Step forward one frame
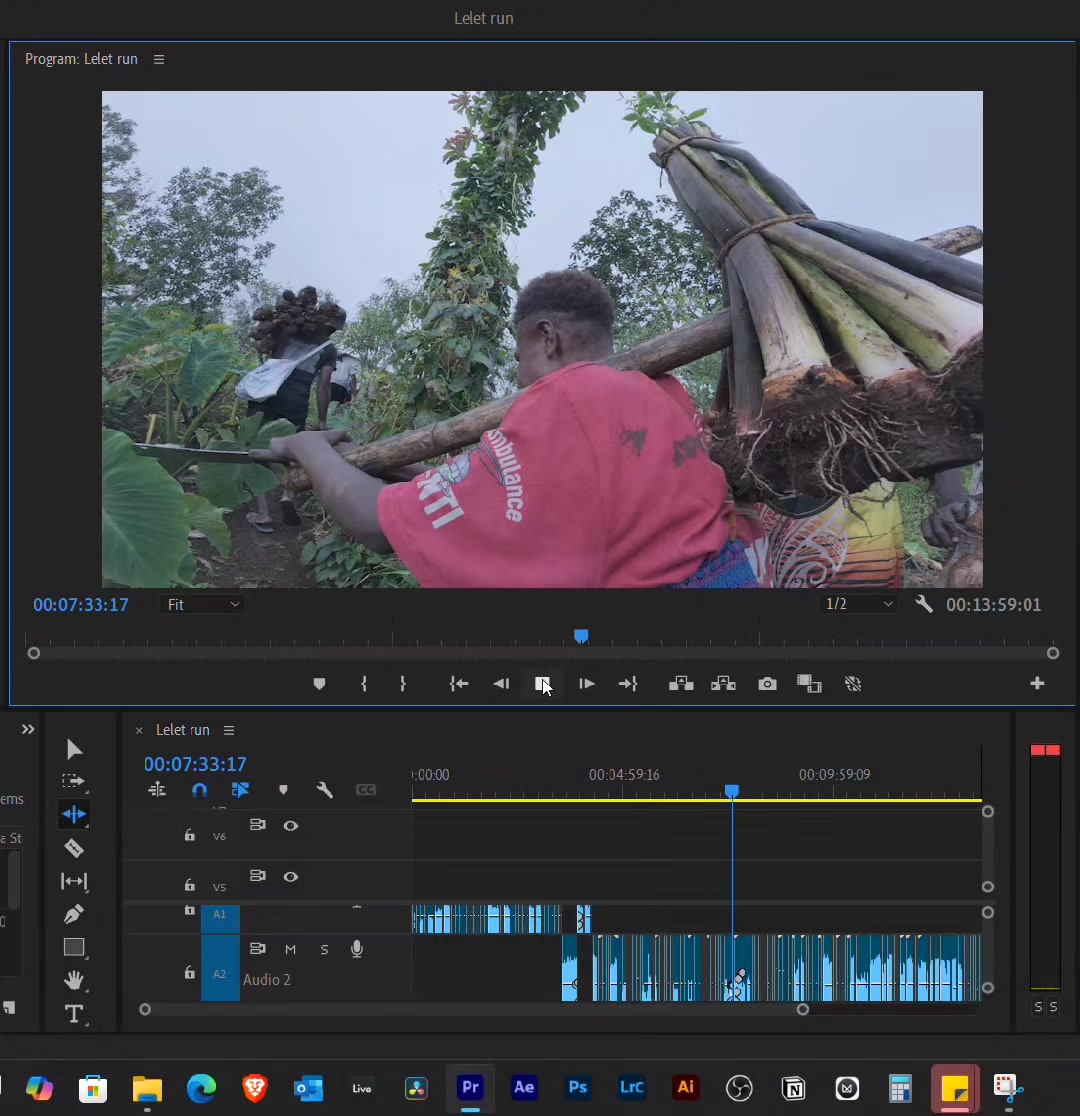1080x1116 pixels. pos(587,684)
